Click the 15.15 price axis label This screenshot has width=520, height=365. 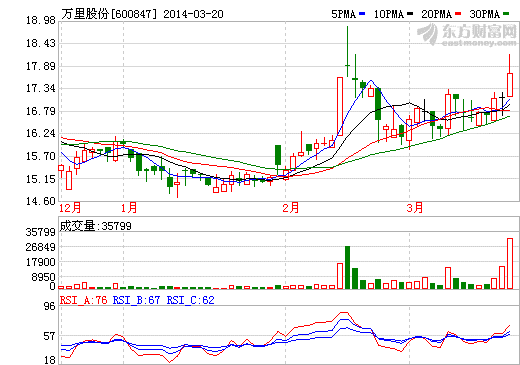[41, 179]
